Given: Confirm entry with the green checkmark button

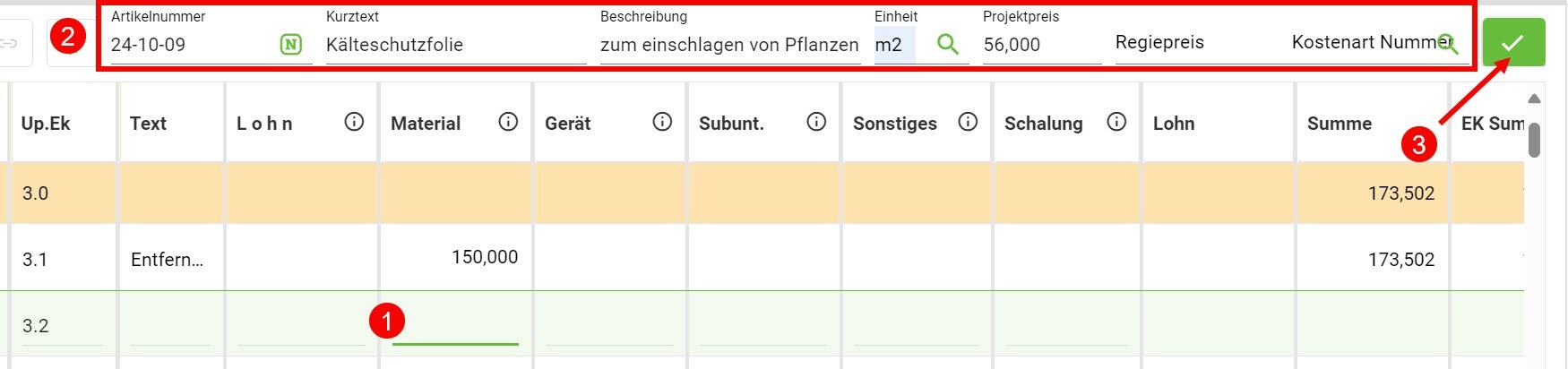Looking at the screenshot, I should pos(1513,42).
